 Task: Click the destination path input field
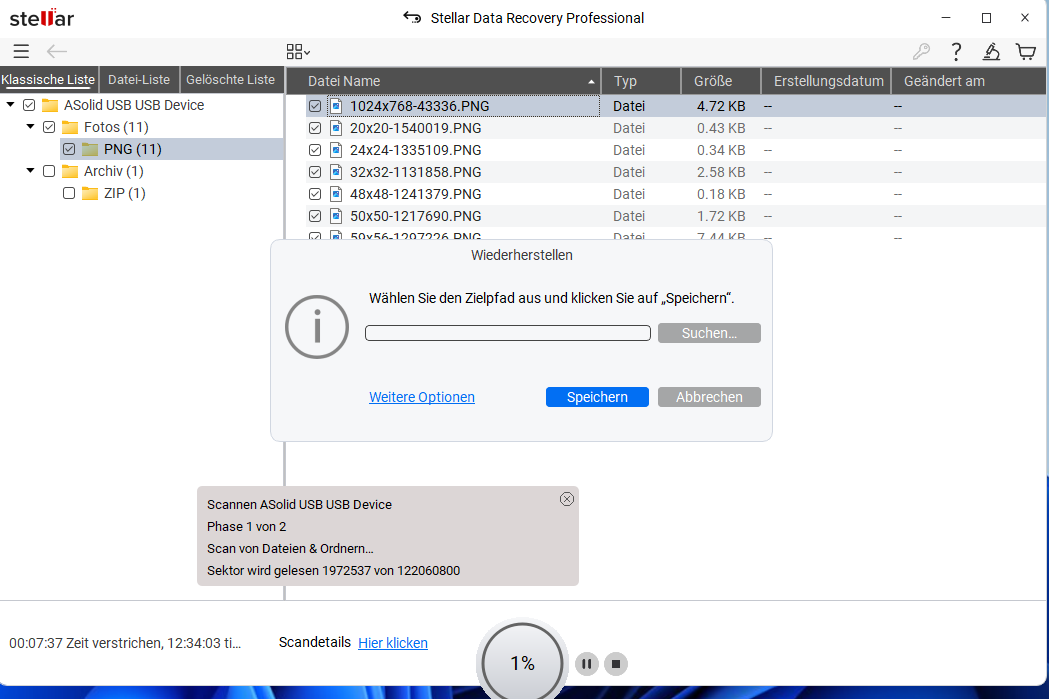tap(507, 333)
